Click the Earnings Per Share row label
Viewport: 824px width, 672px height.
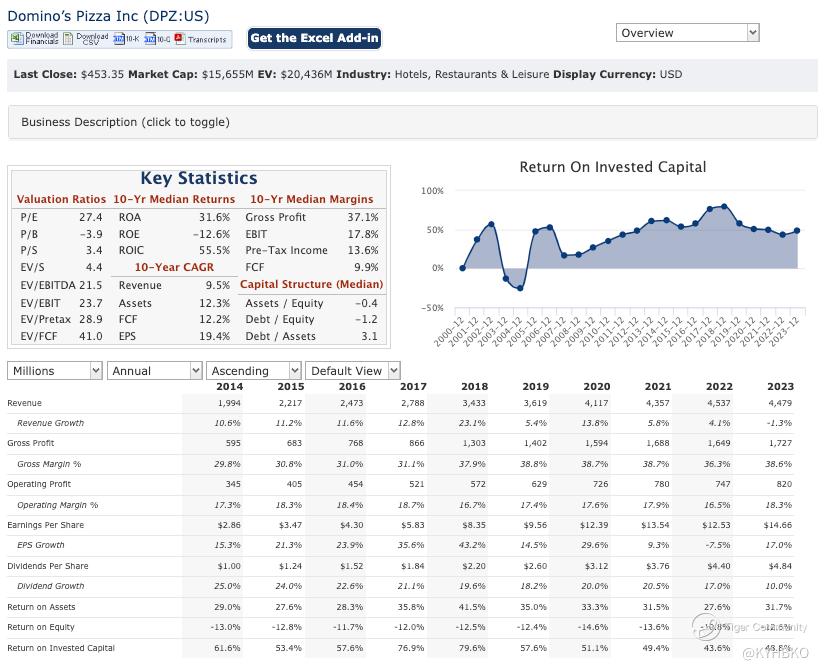48,525
